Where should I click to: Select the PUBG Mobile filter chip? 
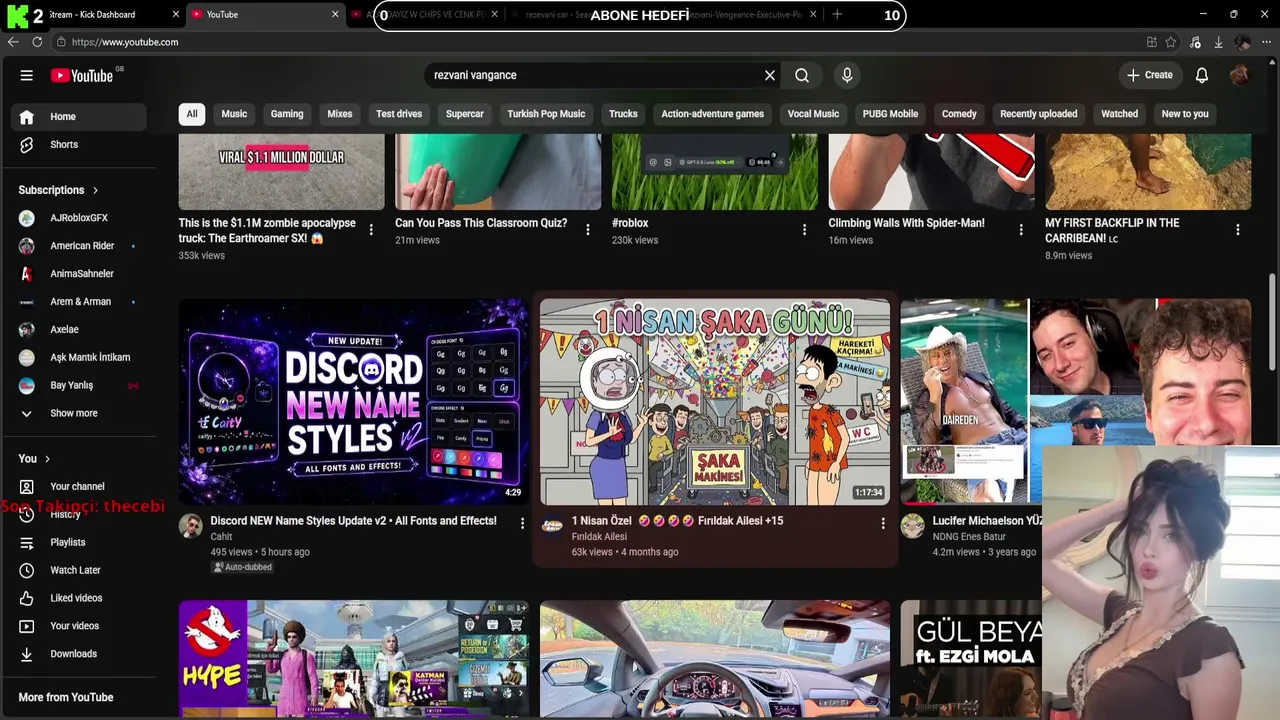pyautogui.click(x=890, y=114)
